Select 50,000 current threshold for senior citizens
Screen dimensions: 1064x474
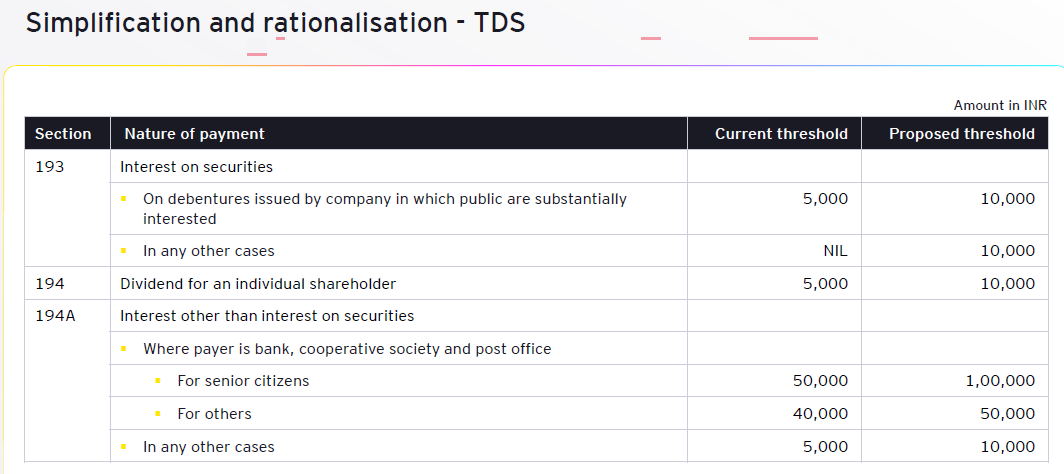tap(820, 381)
